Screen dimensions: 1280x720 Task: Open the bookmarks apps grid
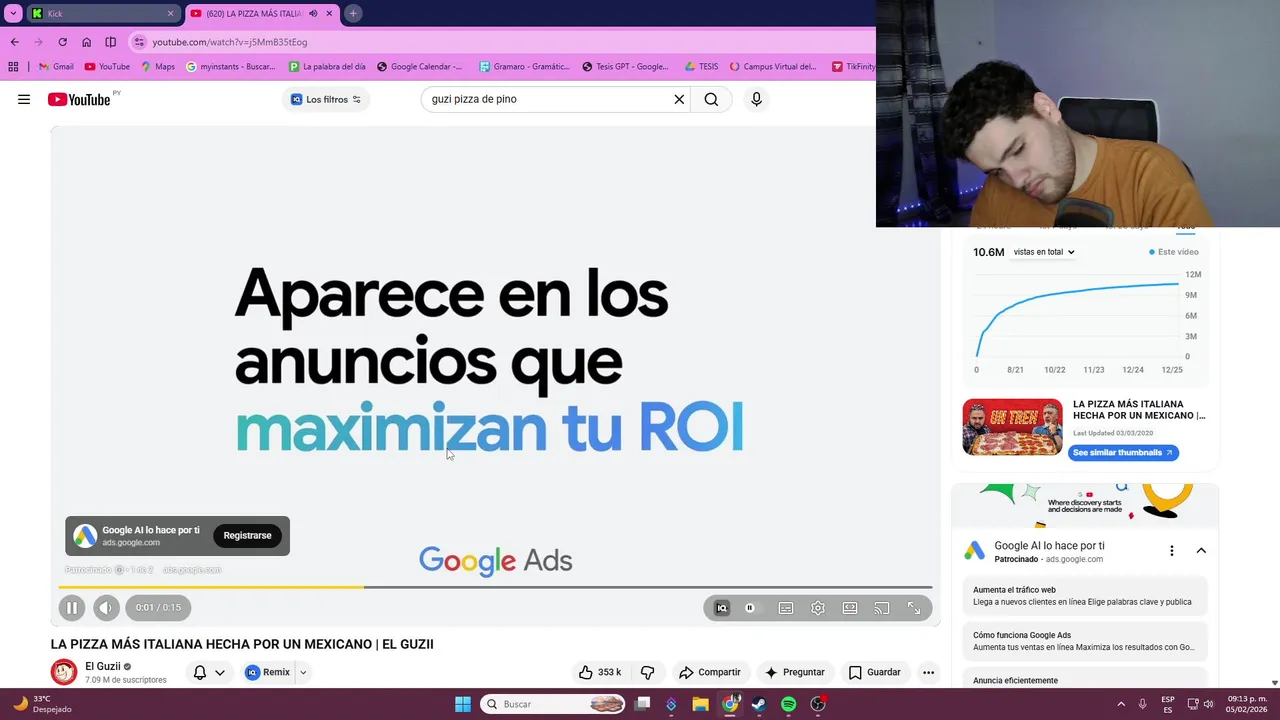13,67
